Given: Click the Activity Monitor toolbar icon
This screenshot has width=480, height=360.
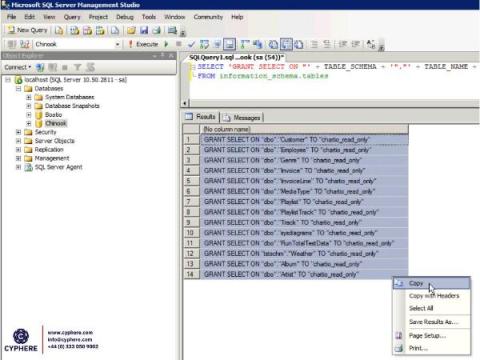Looking at the screenshot, I should [172, 31].
